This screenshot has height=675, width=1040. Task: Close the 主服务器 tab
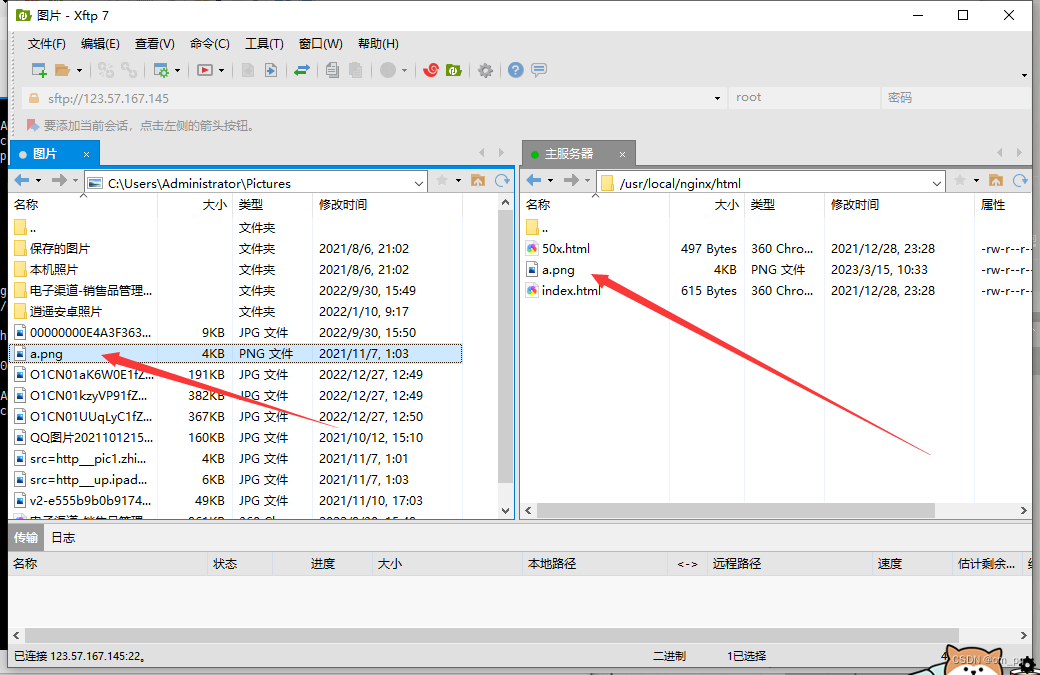point(622,154)
